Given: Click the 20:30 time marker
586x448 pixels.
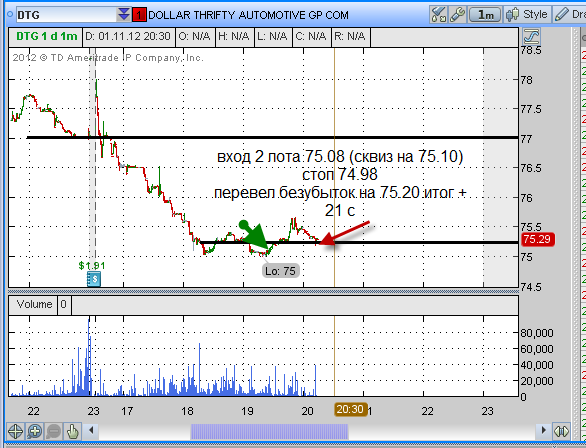Looking at the screenshot, I should (350, 410).
